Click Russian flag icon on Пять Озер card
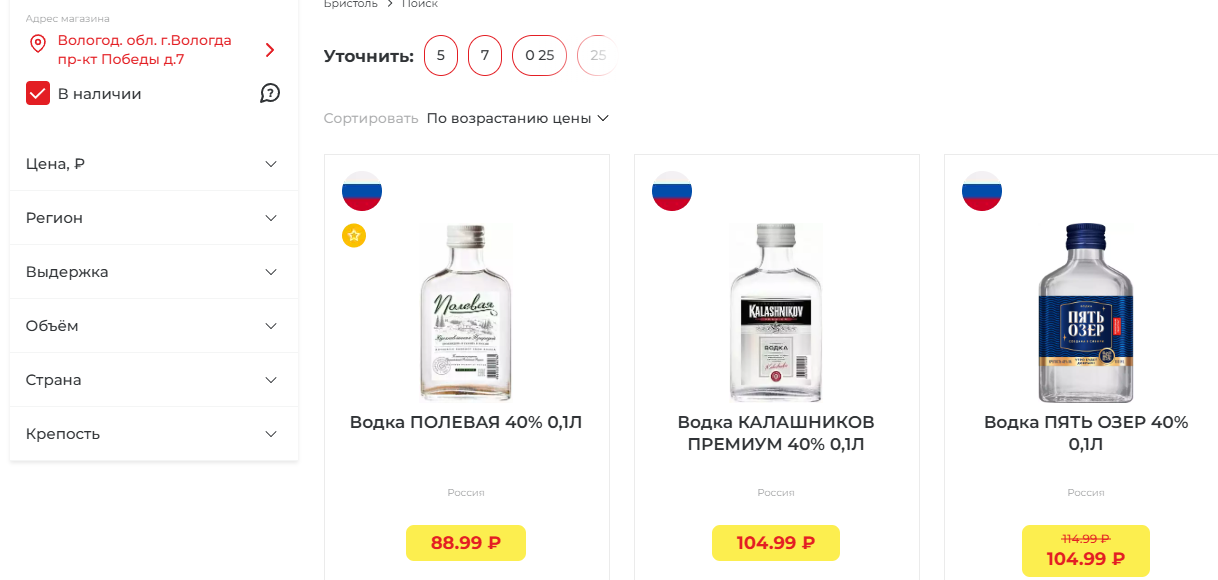Image resolution: width=1218 pixels, height=580 pixels. pyautogui.click(x=982, y=191)
